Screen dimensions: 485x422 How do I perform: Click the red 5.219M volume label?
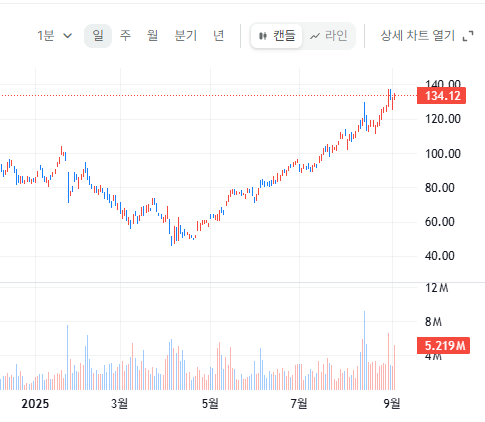tap(443, 345)
